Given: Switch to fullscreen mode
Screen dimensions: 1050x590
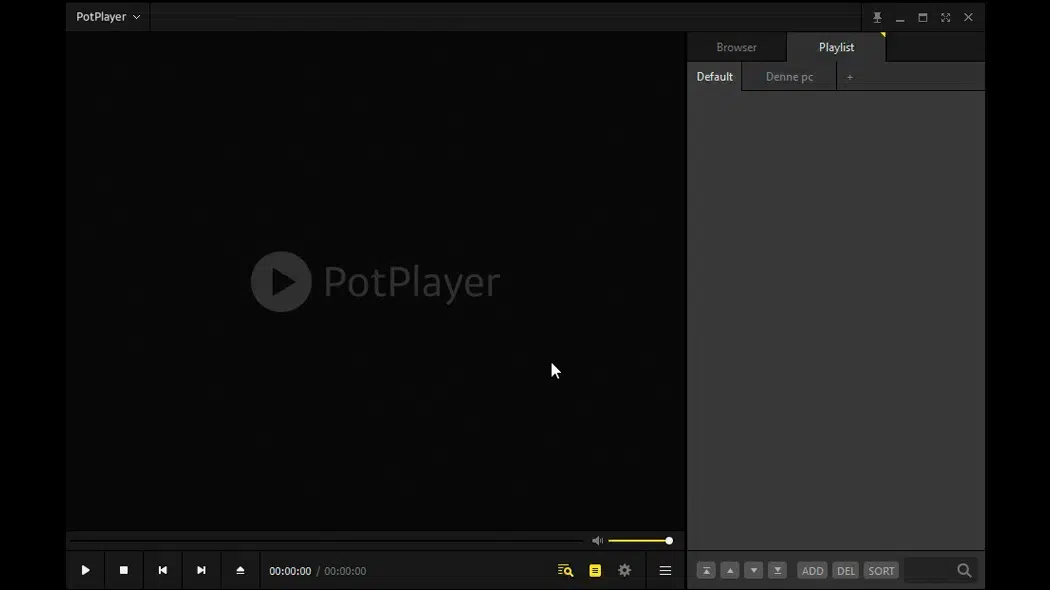Looking at the screenshot, I should (946, 17).
